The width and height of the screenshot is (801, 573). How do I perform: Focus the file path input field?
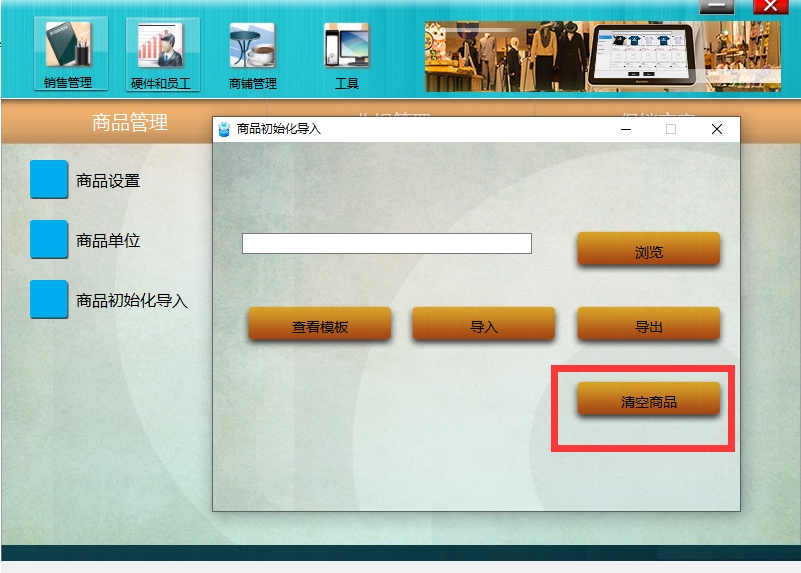pyautogui.click(x=387, y=244)
